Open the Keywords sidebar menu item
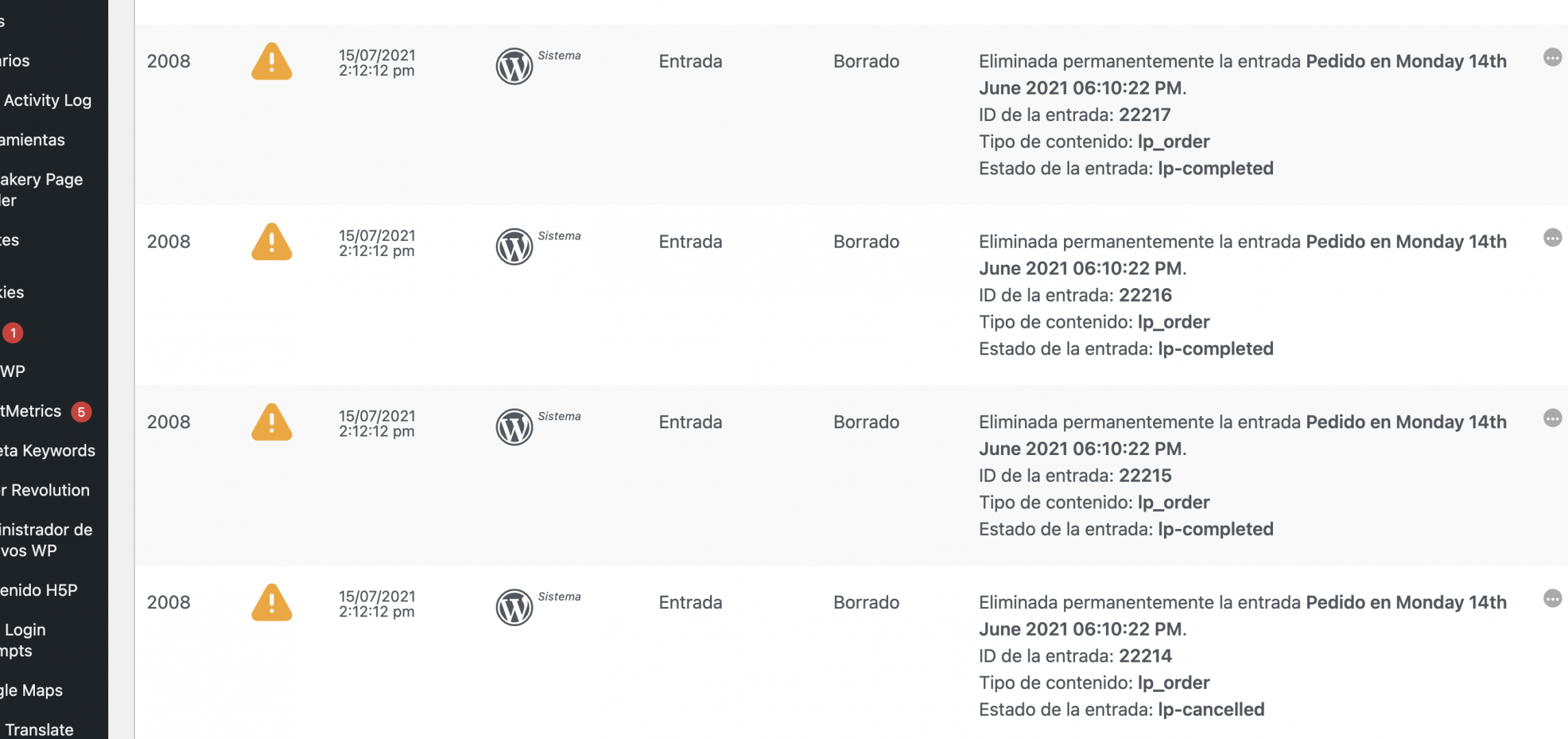The width and height of the screenshot is (1568, 739). pyautogui.click(x=48, y=450)
